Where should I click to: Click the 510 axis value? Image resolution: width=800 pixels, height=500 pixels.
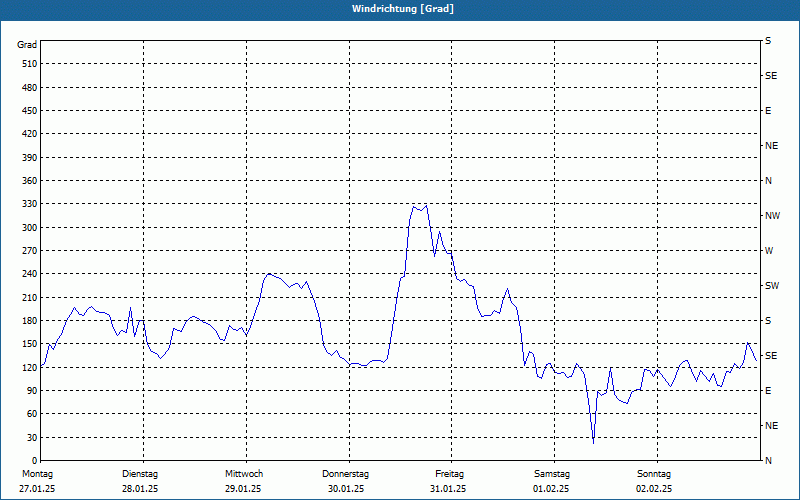click(x=30, y=64)
